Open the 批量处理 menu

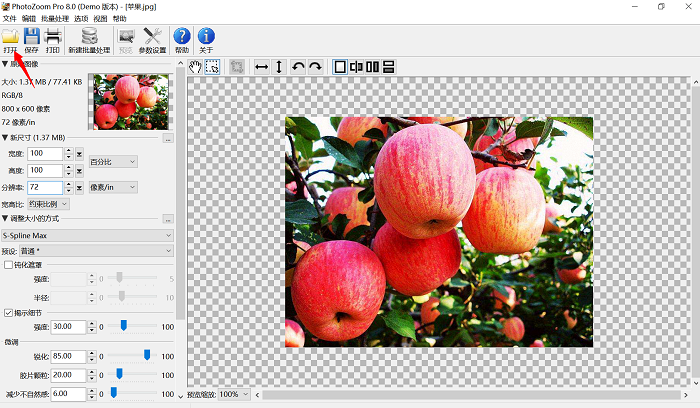click(x=55, y=18)
